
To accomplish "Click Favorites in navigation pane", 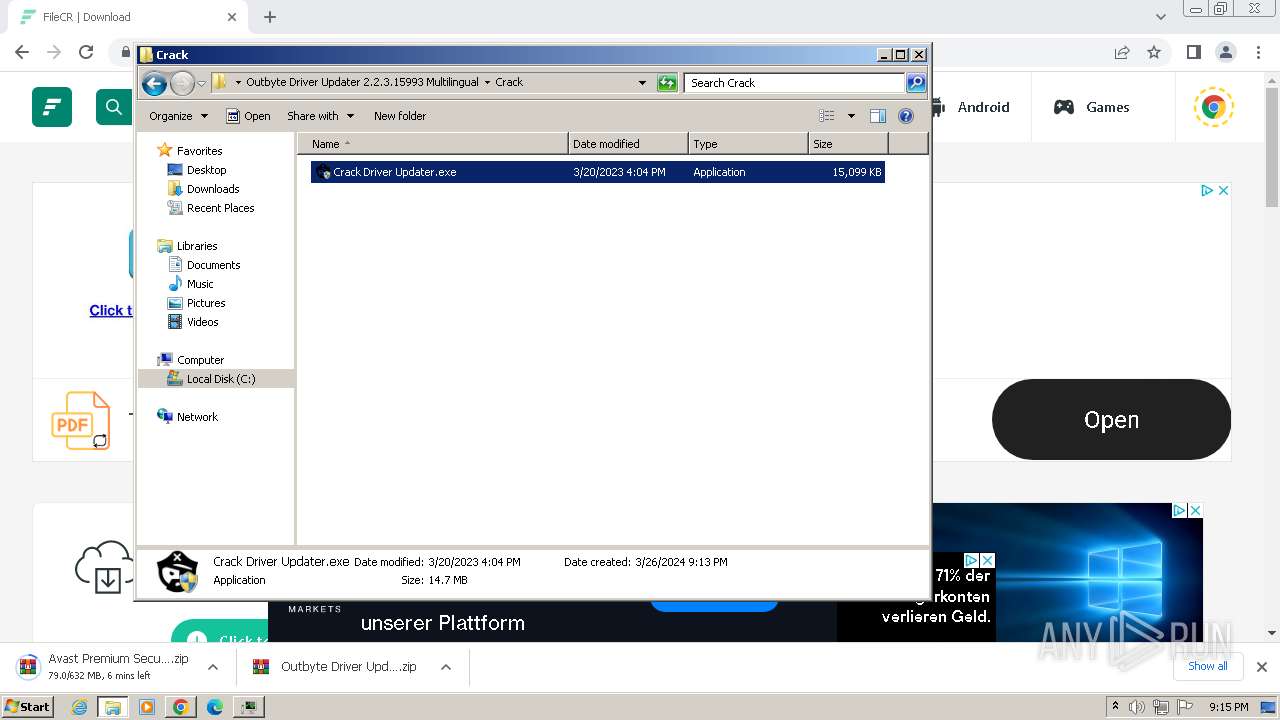I will 199,151.
